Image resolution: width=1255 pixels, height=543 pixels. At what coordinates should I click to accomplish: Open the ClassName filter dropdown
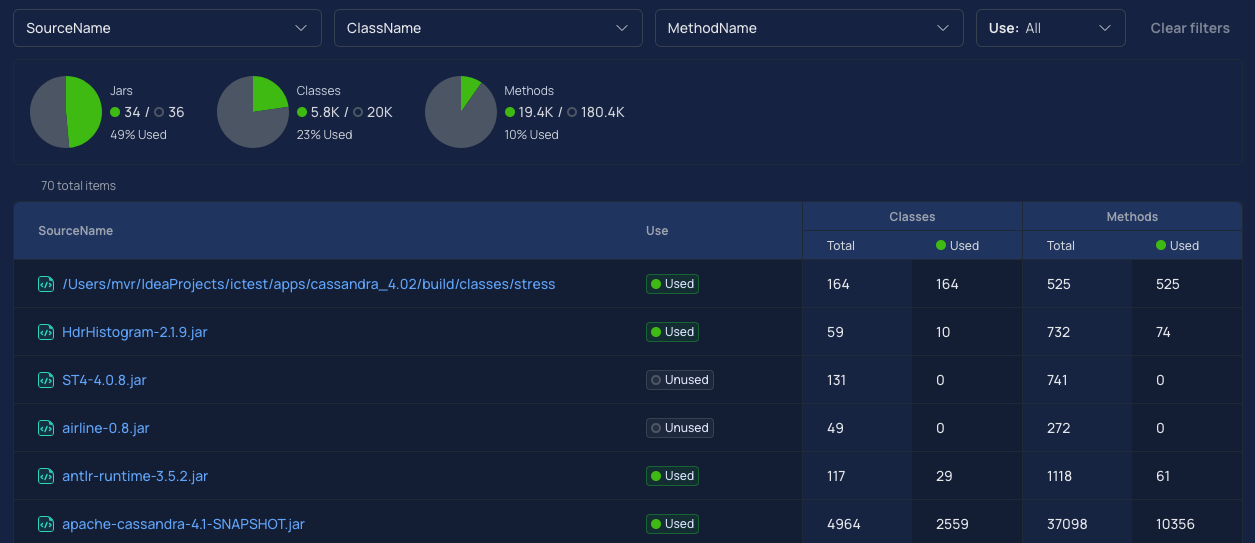(x=488, y=28)
